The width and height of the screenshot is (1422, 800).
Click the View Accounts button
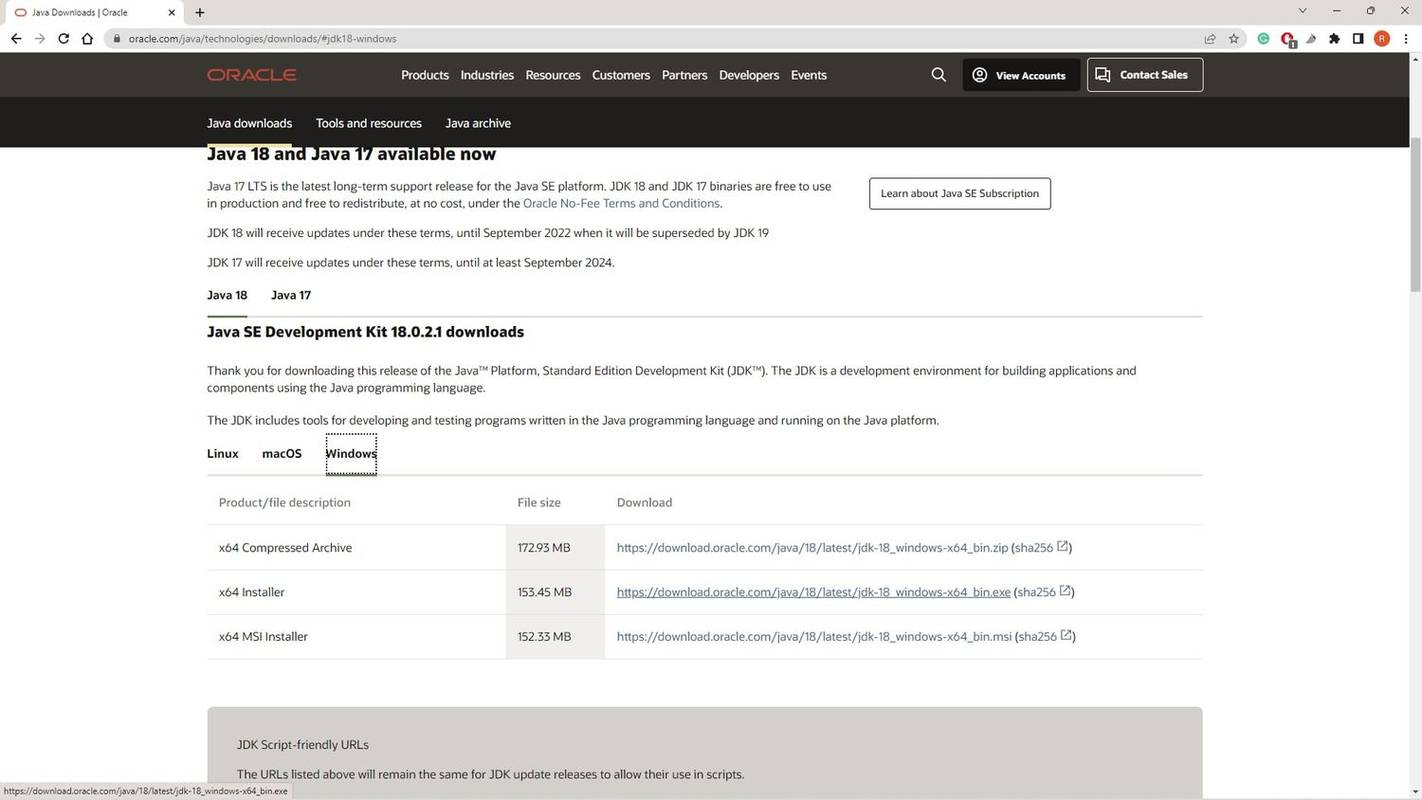click(1021, 75)
